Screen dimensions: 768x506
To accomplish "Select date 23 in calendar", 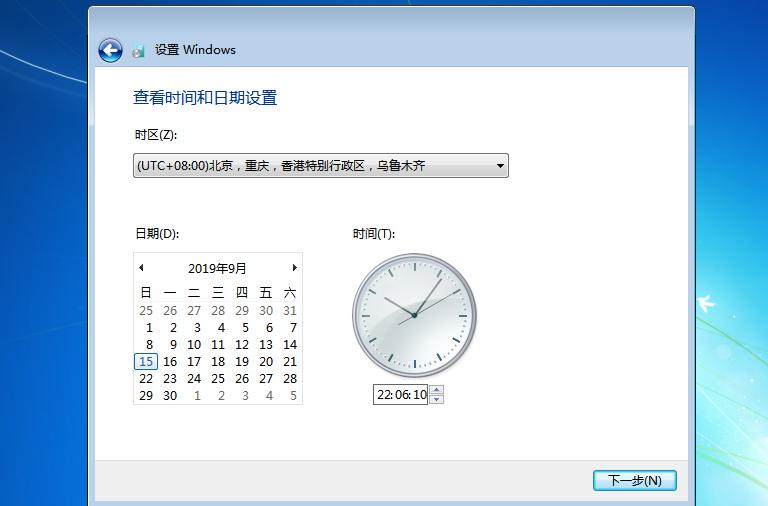I will click(170, 379).
